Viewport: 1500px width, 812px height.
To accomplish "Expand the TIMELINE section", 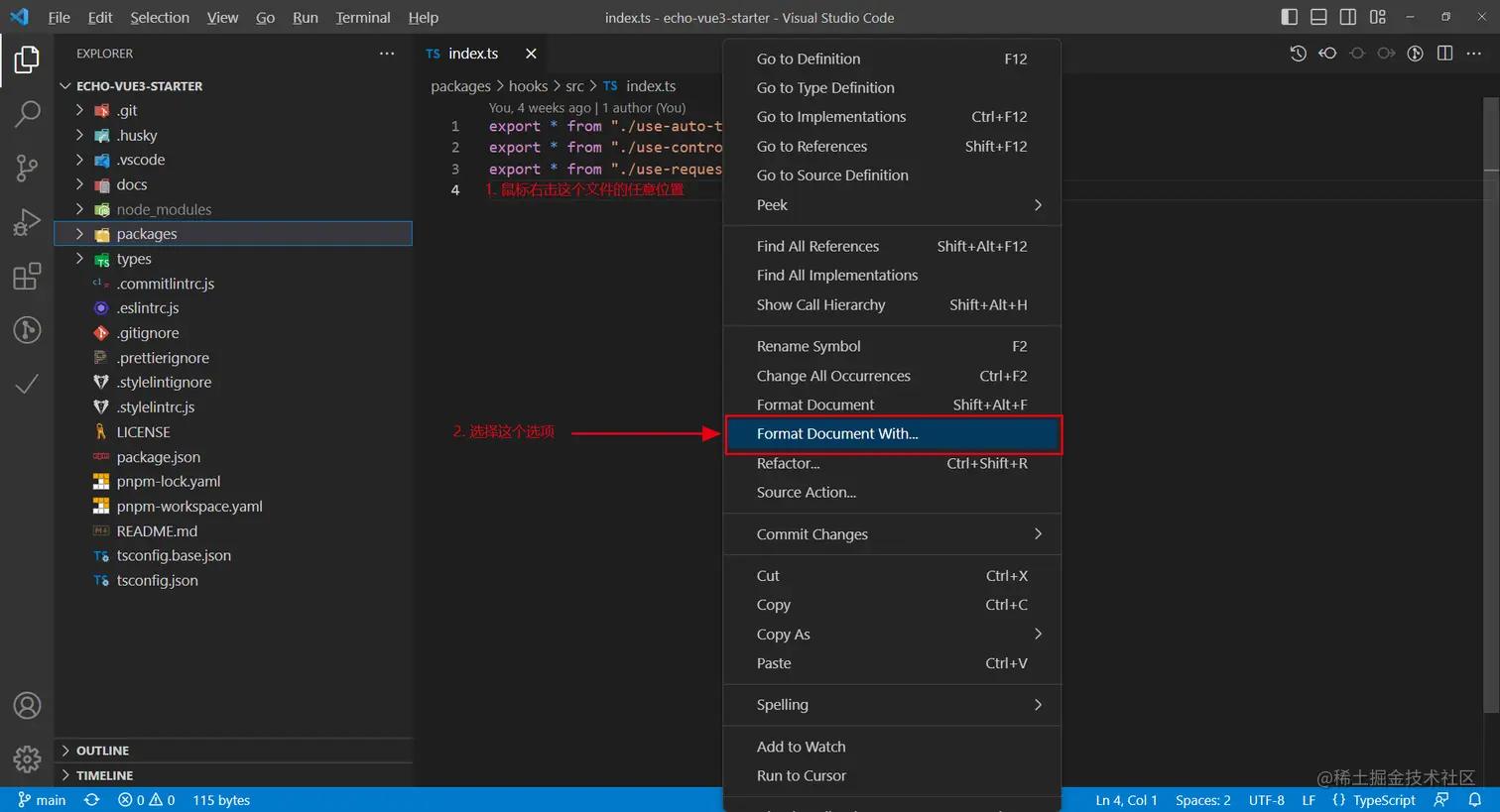I will [232, 775].
